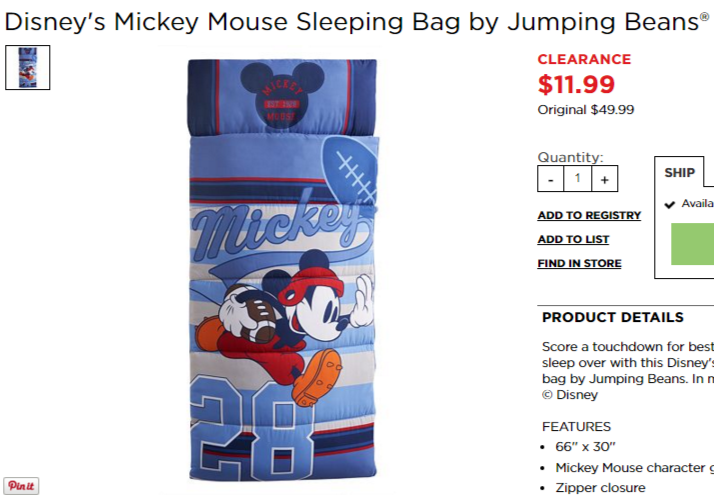Click the green add to cart button
The height and width of the screenshot is (495, 714).
[x=692, y=244]
